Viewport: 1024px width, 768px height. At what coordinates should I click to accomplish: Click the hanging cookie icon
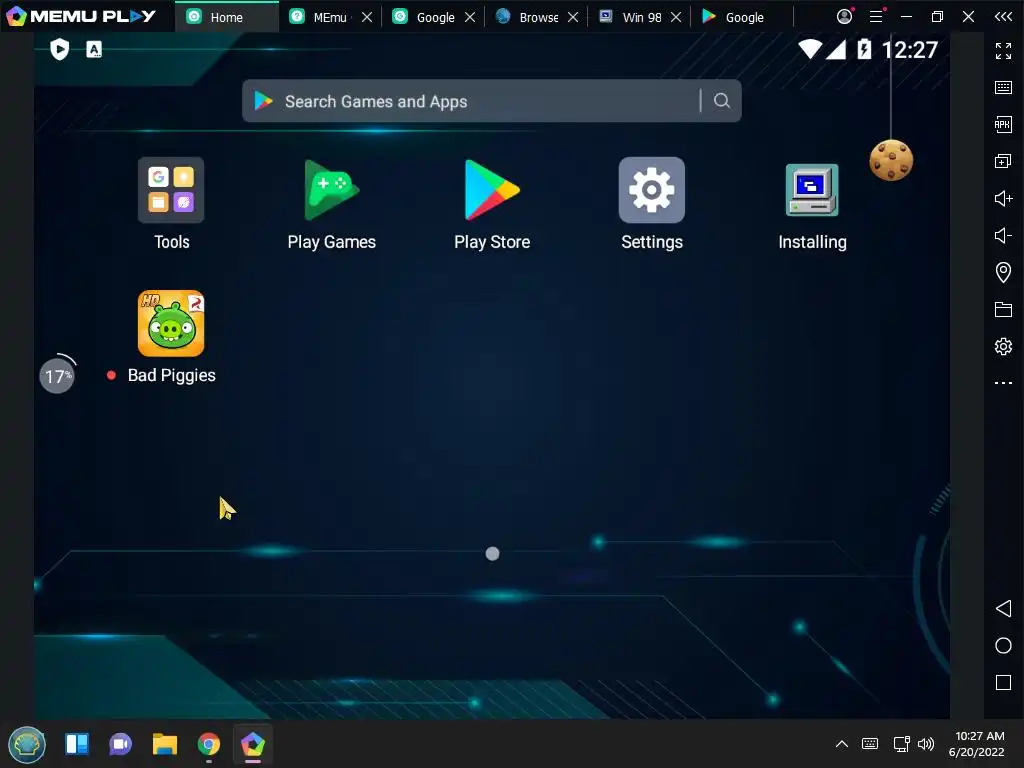point(891,160)
